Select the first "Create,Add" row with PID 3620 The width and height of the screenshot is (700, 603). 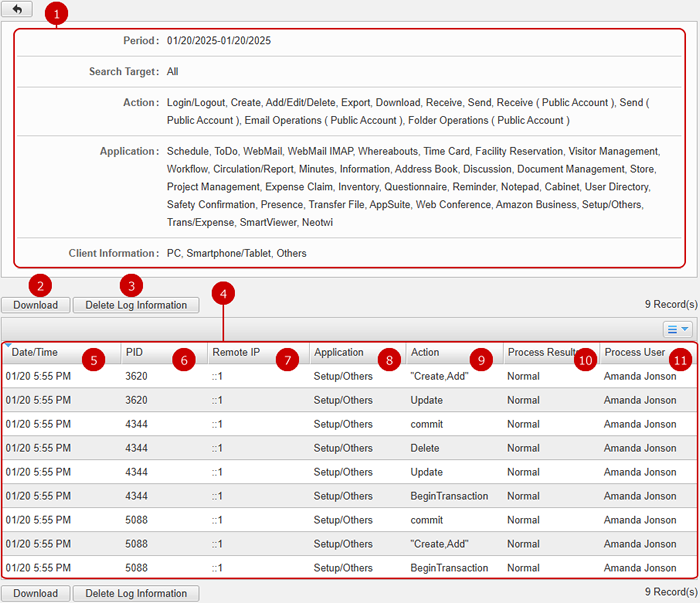point(350,376)
